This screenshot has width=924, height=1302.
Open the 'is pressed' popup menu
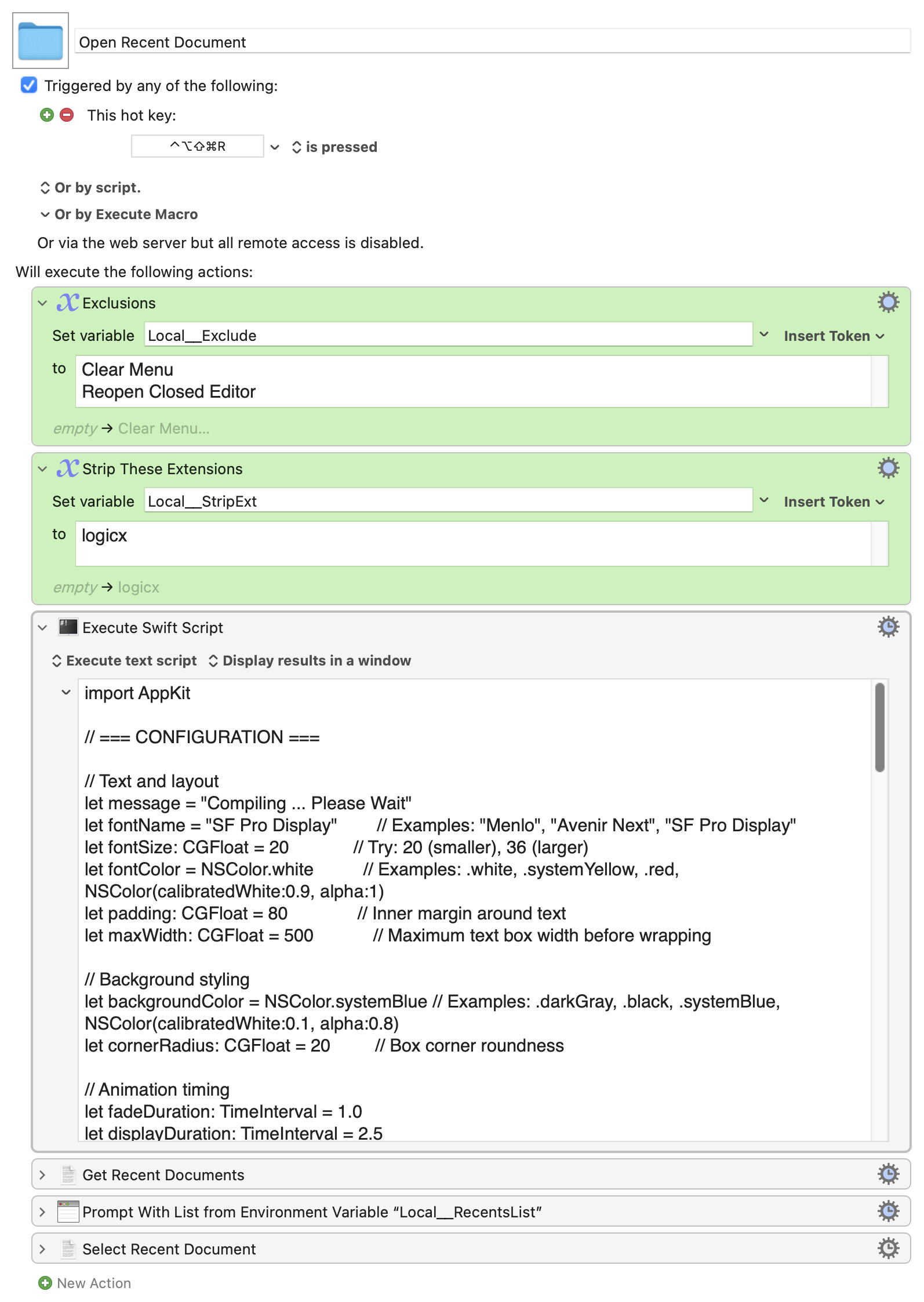click(x=335, y=147)
